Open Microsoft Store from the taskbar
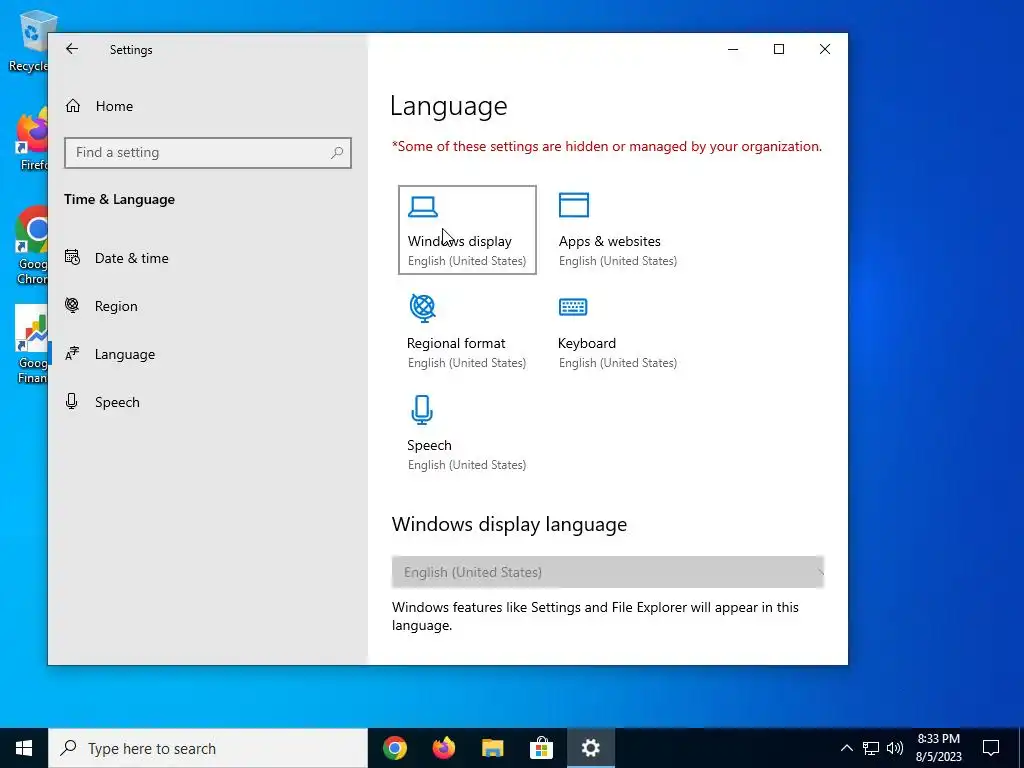This screenshot has width=1024, height=768. click(x=541, y=748)
